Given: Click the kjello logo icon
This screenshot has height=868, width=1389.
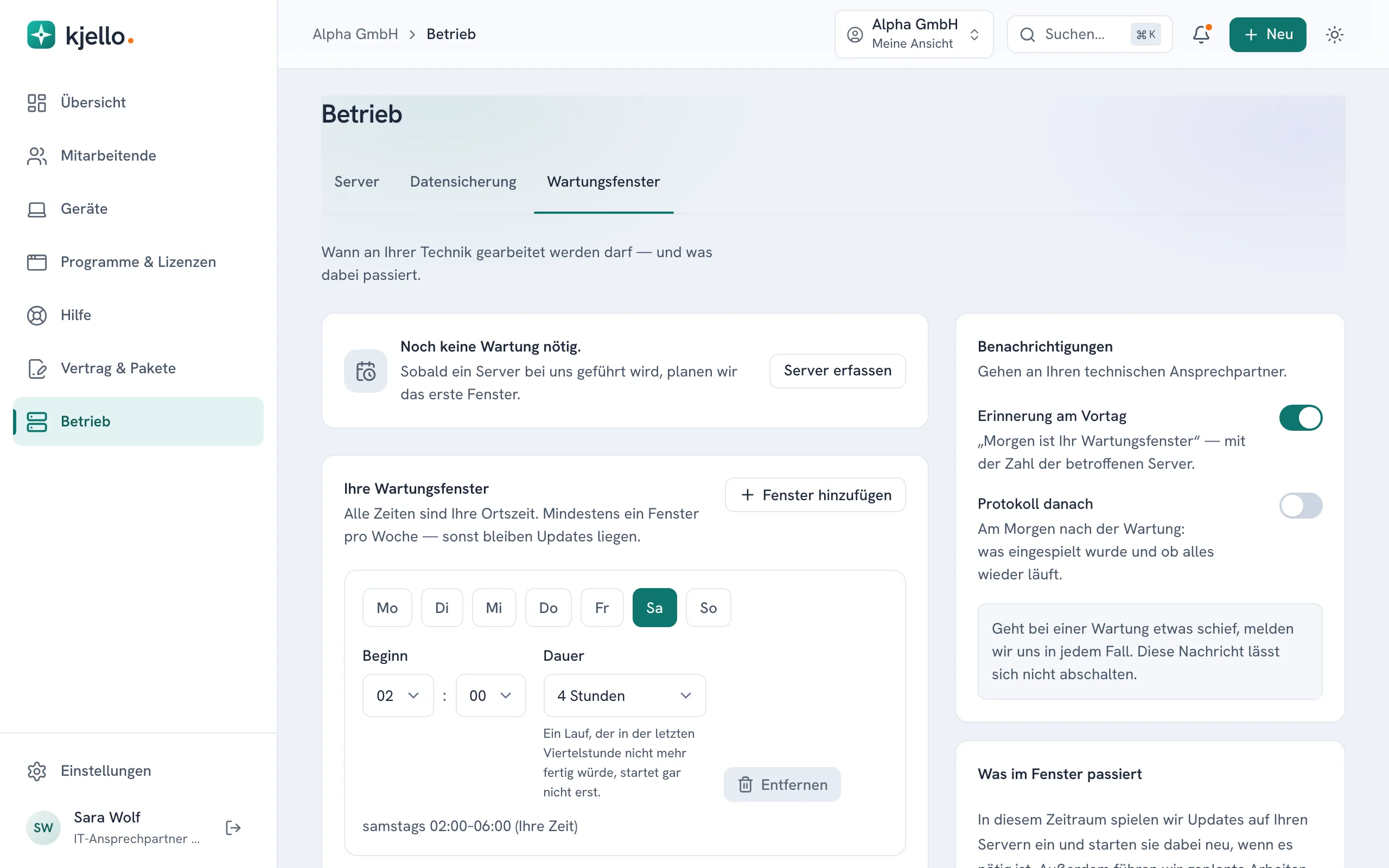Looking at the screenshot, I should click(x=41, y=35).
